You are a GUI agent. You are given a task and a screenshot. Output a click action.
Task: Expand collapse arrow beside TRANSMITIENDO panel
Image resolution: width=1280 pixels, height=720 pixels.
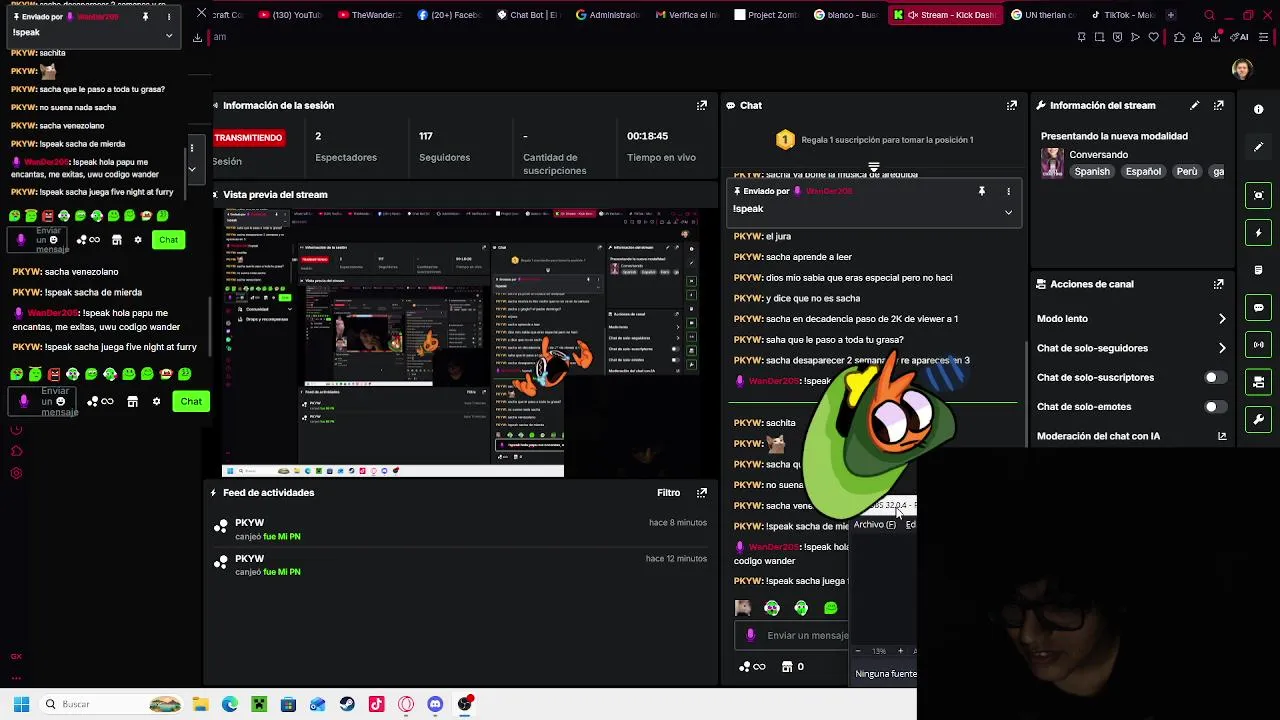coord(192,169)
